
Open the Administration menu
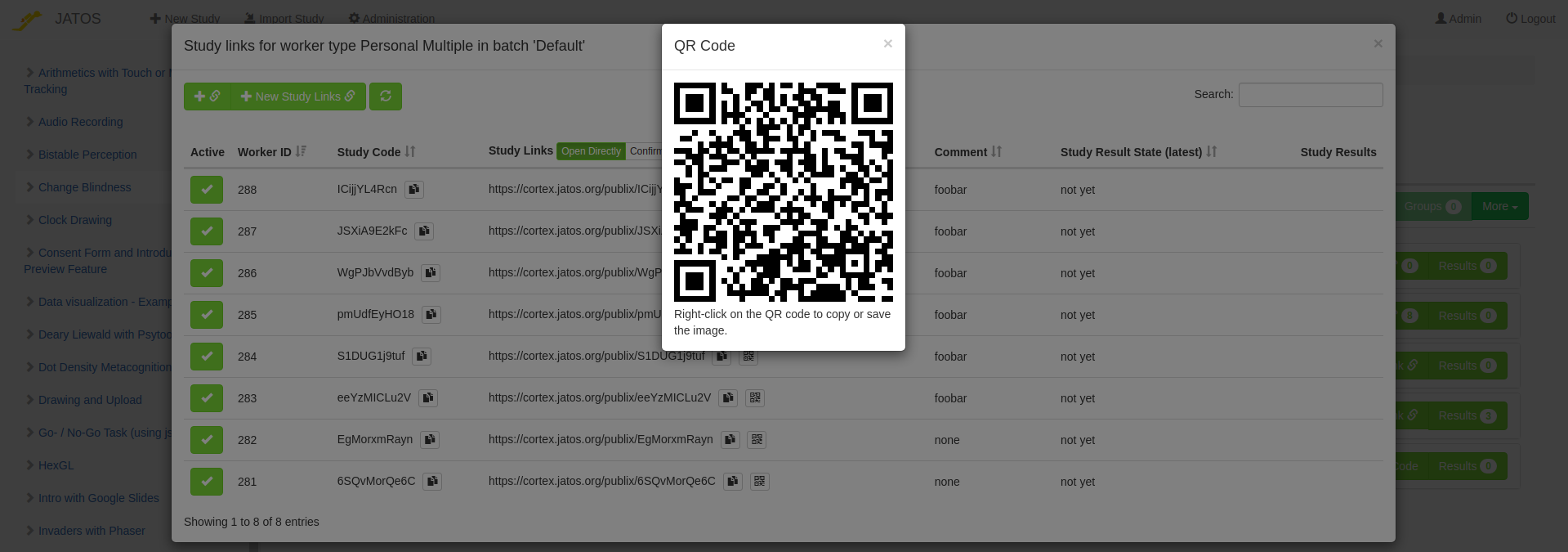point(391,19)
